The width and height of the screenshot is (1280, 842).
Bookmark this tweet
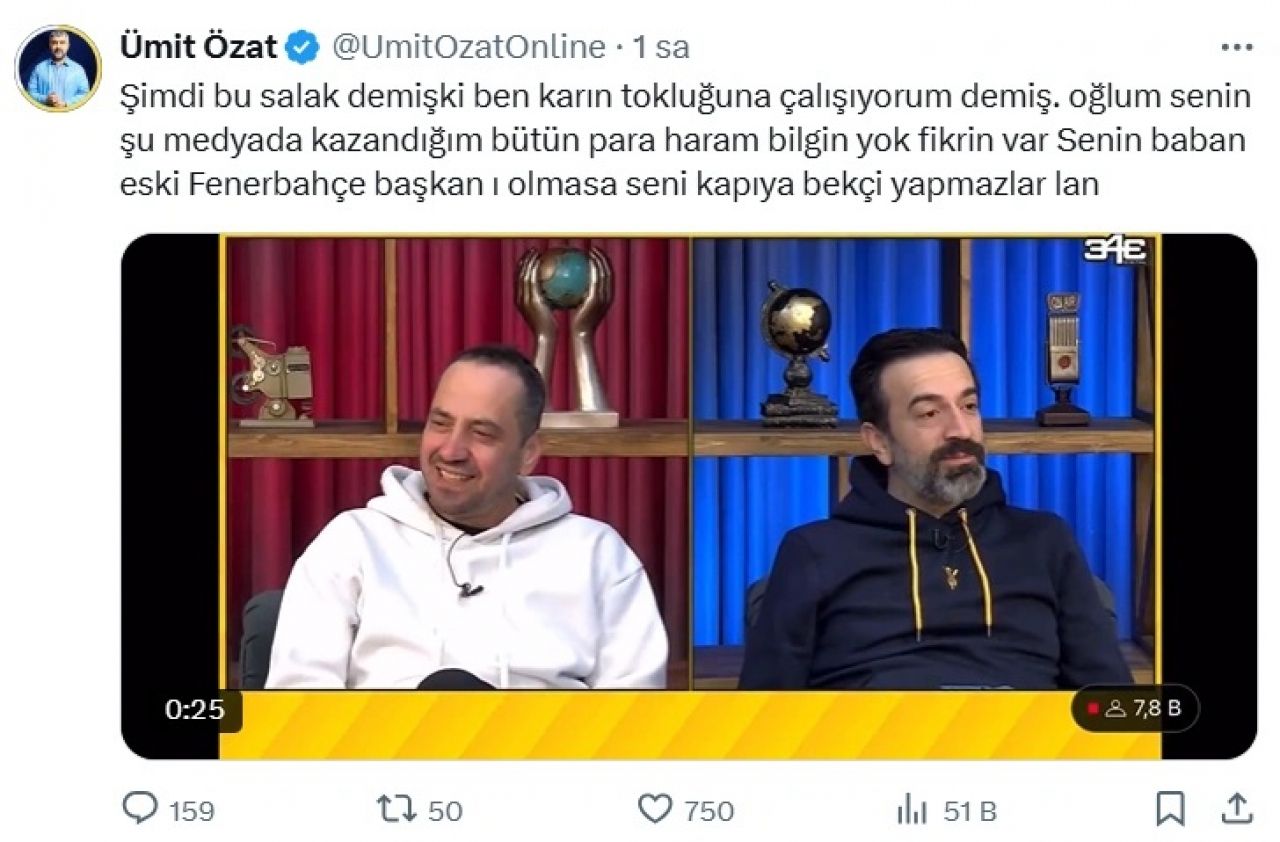coord(1171,808)
